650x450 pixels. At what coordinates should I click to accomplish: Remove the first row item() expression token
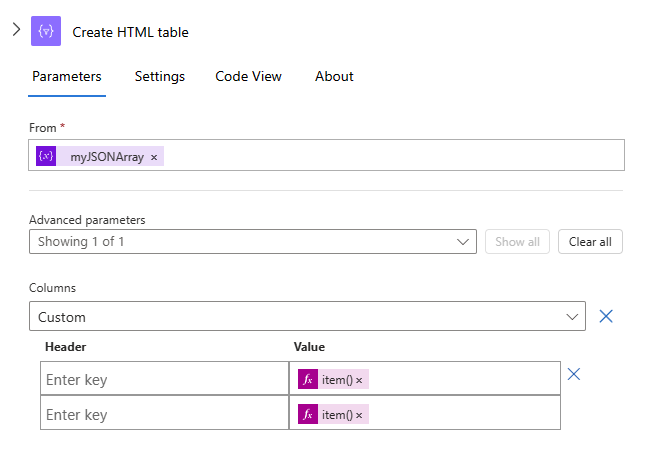click(359, 380)
